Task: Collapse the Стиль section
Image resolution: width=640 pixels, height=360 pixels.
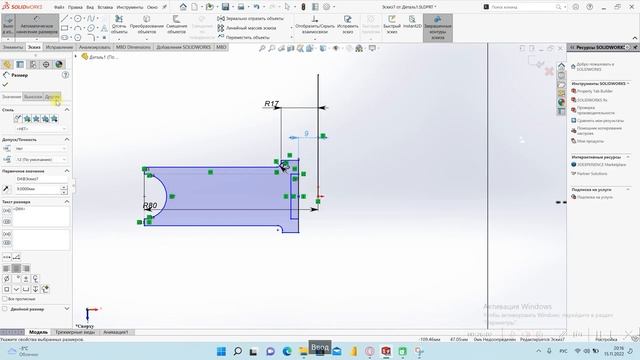Action: pyautogui.click(x=67, y=110)
